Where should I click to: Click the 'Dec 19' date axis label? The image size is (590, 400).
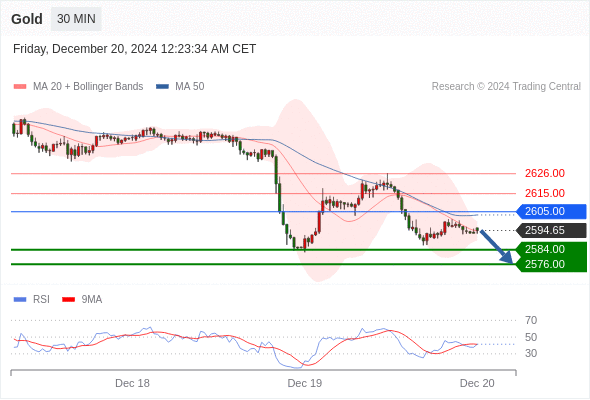(x=305, y=383)
